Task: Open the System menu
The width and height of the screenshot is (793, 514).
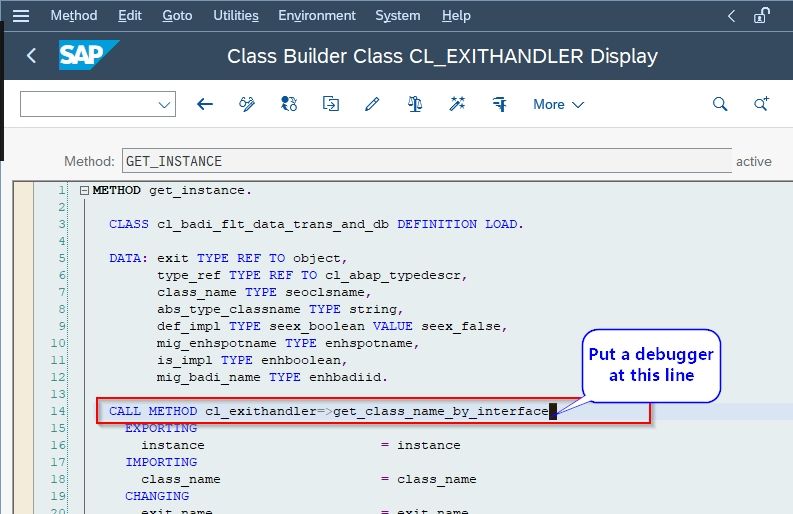Action: click(x=398, y=16)
